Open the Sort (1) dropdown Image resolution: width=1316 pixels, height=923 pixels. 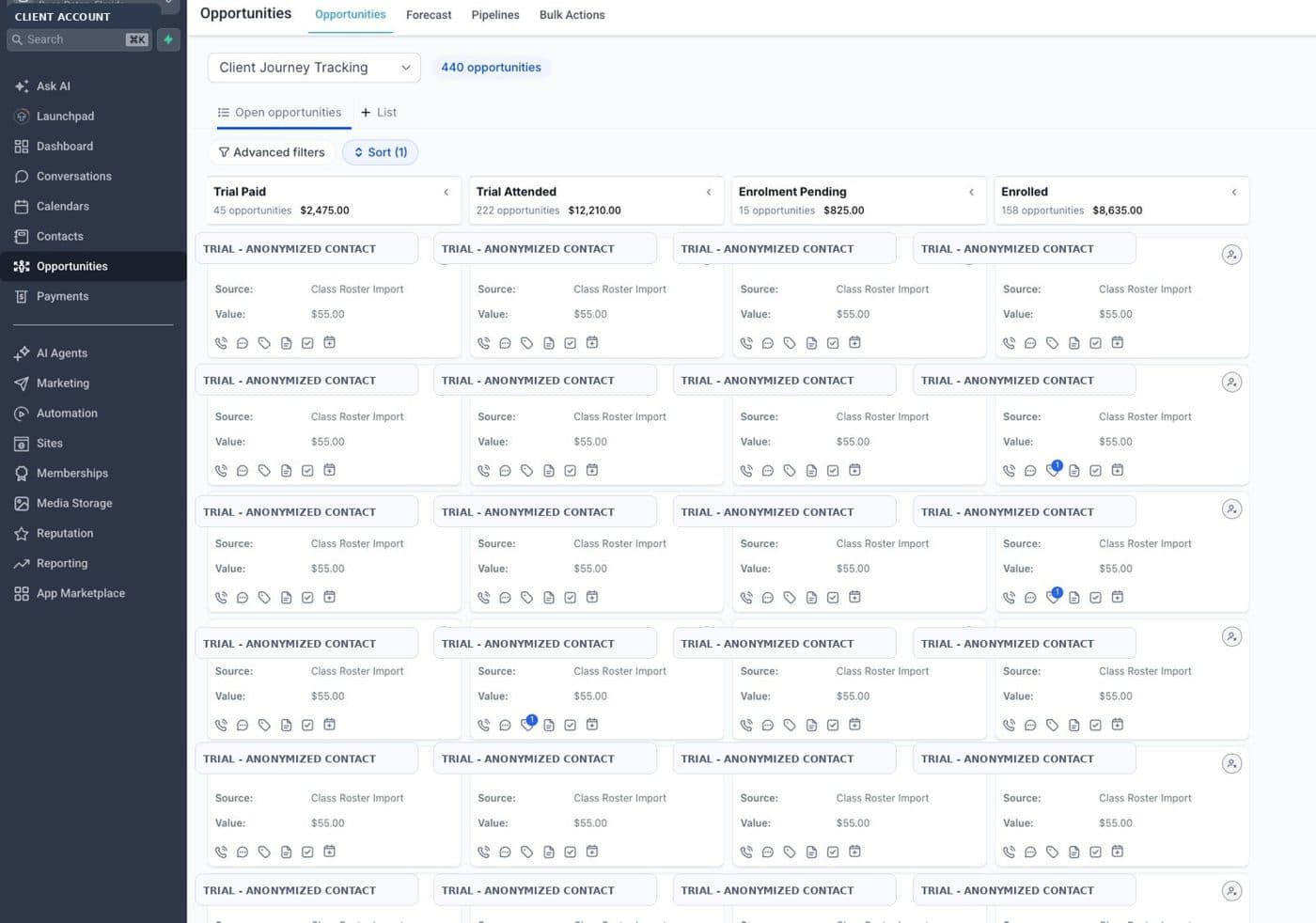(381, 152)
